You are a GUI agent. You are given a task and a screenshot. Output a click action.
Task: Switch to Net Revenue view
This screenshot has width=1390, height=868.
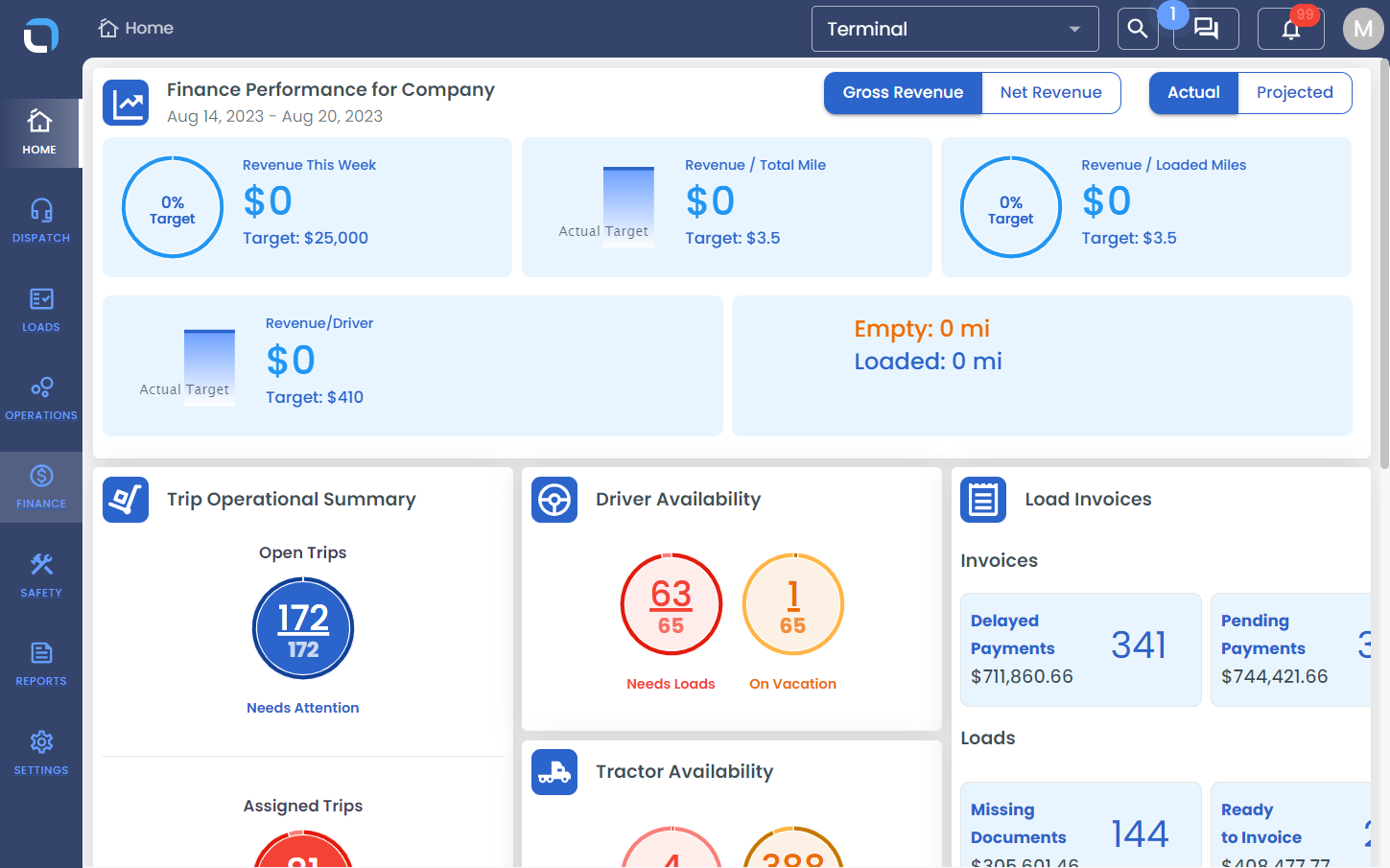1051,93
